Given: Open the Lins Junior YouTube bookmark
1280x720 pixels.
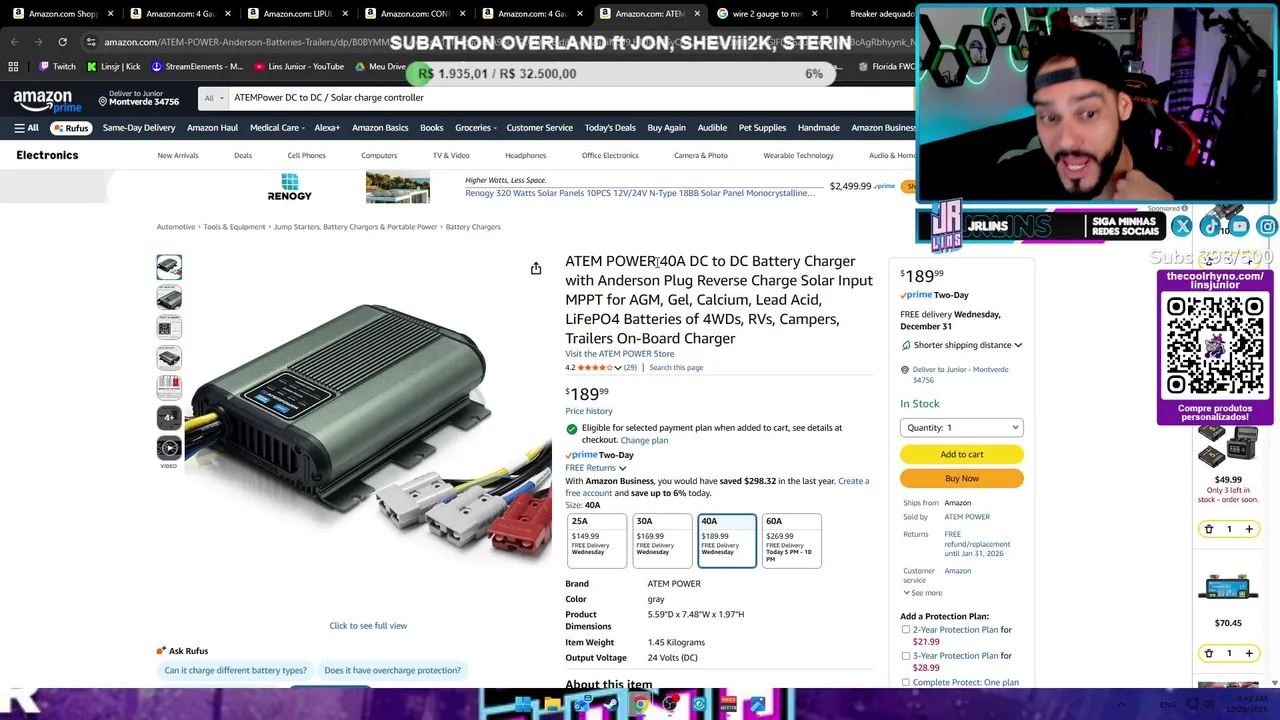Looking at the screenshot, I should [x=299, y=66].
